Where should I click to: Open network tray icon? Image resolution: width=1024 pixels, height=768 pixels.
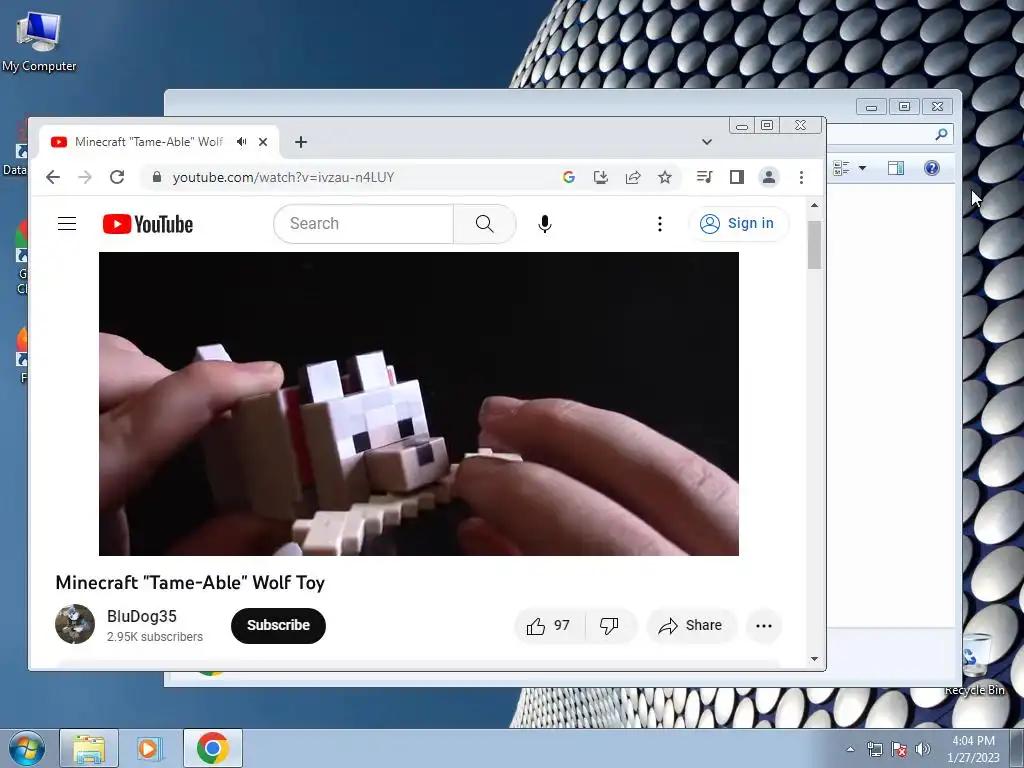click(874, 749)
